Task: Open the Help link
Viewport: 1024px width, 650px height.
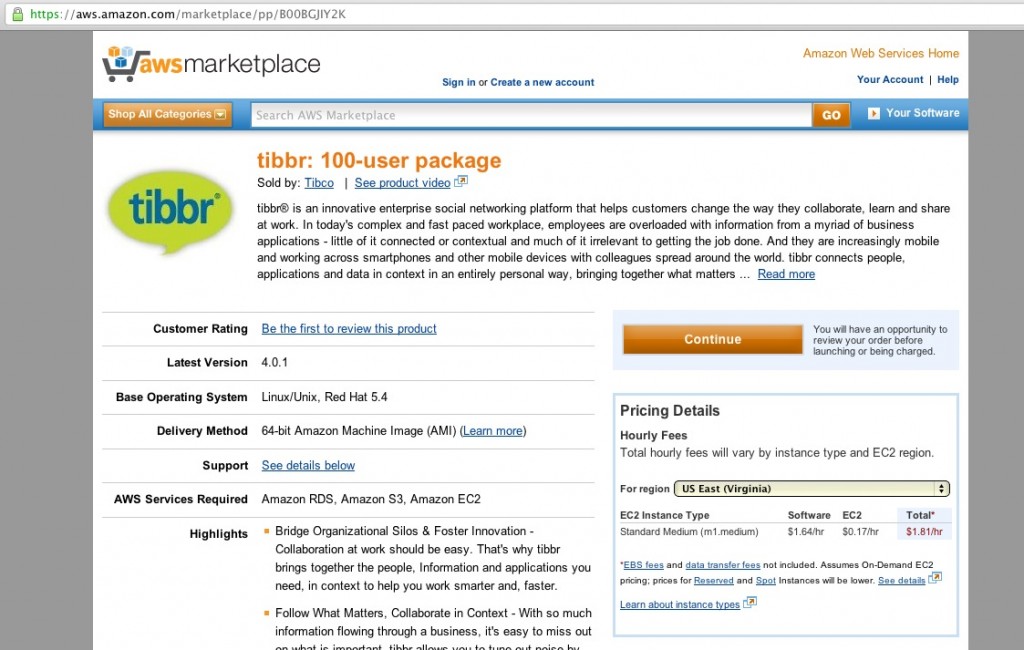Action: 948,80
